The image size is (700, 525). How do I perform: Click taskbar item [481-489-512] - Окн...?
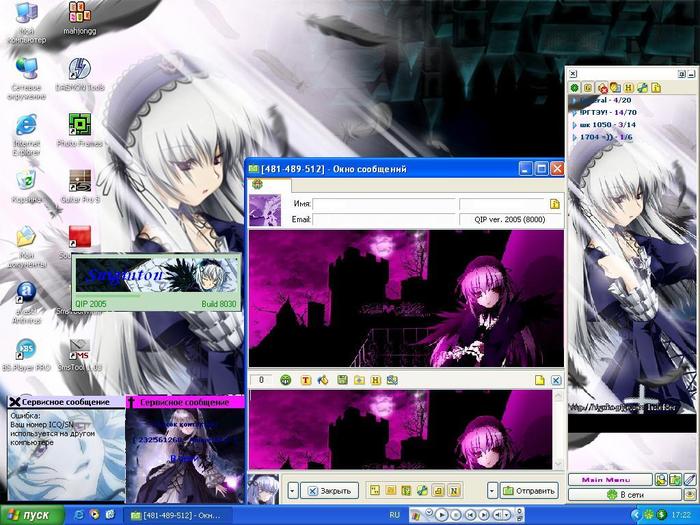[180, 515]
